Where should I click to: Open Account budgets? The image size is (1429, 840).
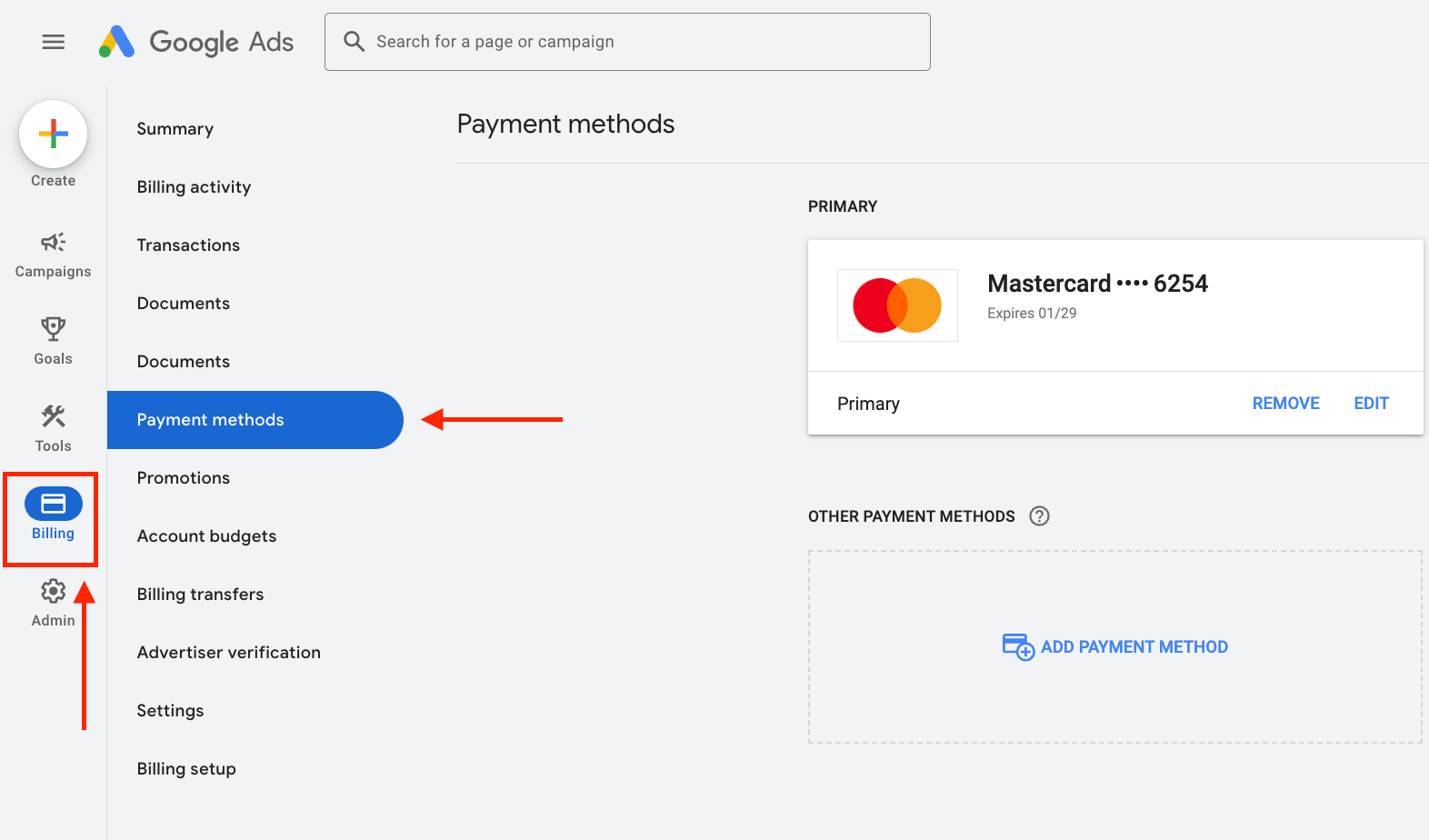tap(206, 536)
